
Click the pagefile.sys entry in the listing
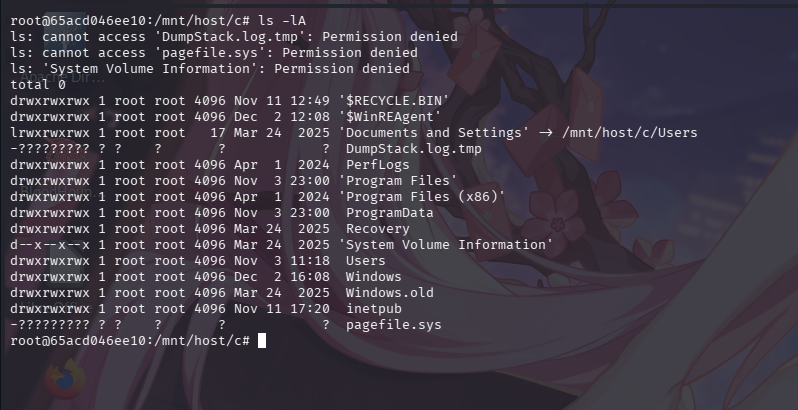coord(394,325)
